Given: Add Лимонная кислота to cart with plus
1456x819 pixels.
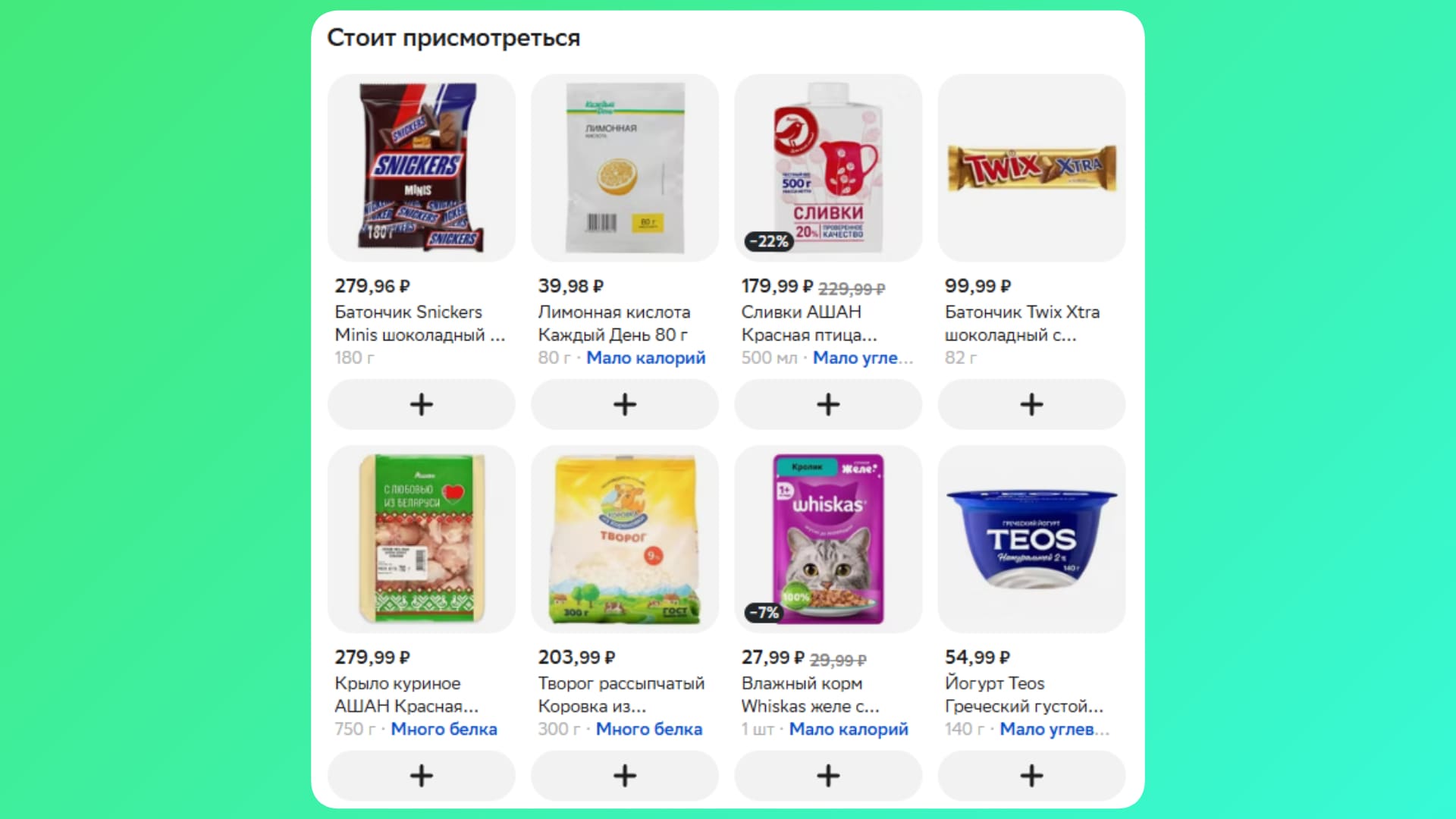Looking at the screenshot, I should click(624, 404).
